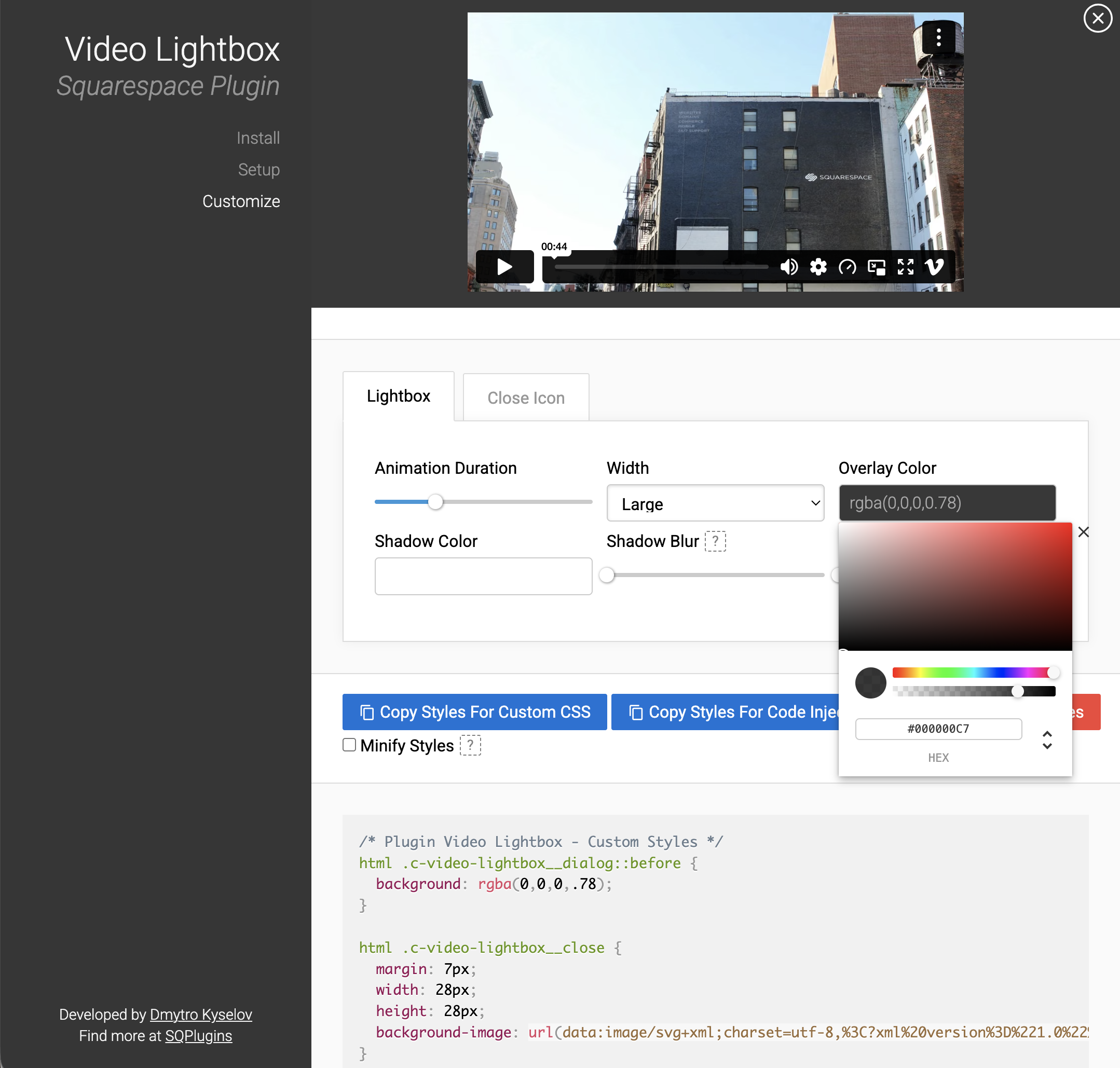Click the Video Lightbox title

coord(172,49)
